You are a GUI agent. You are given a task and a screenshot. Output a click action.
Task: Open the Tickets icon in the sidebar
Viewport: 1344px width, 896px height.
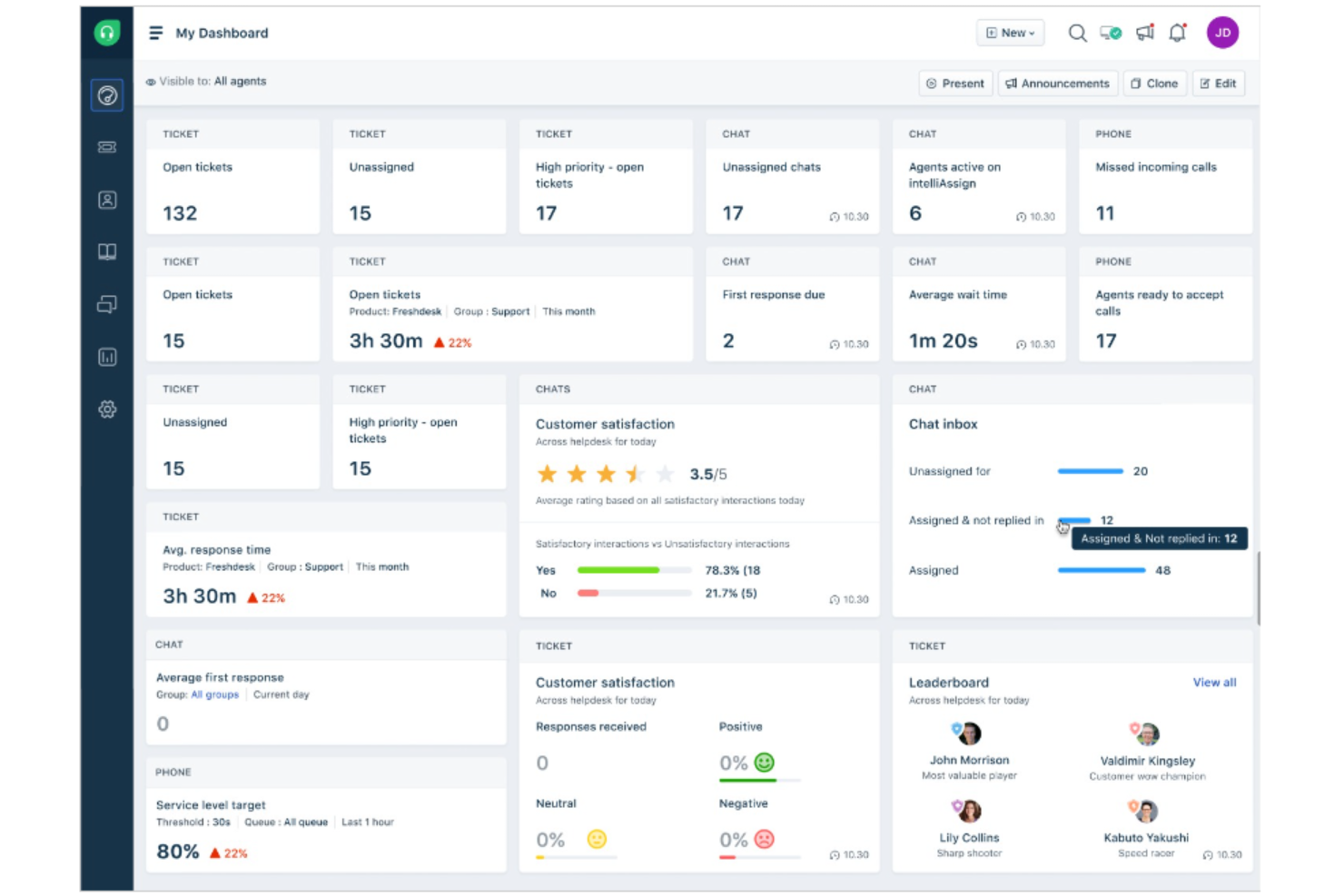coord(106,148)
